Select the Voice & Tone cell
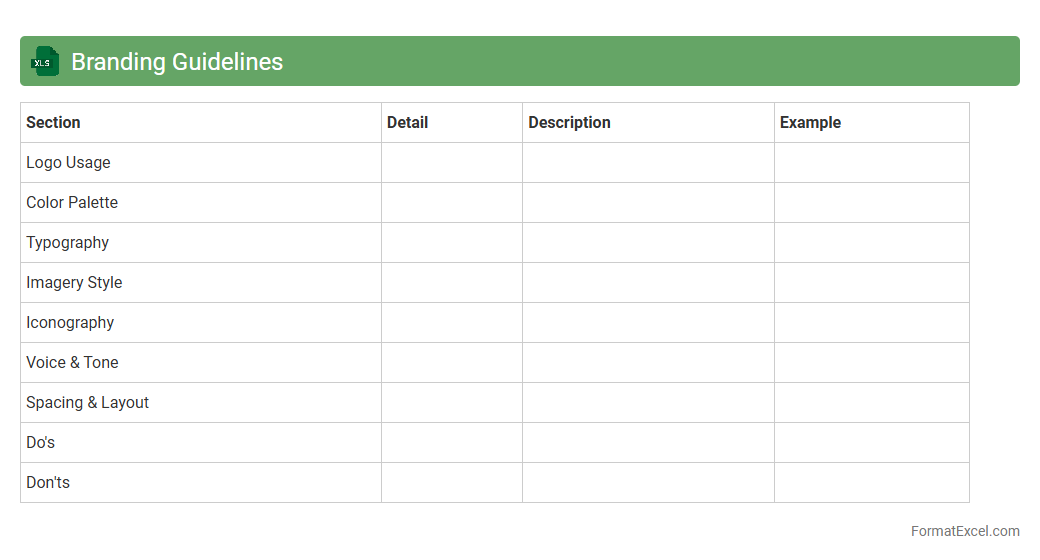Screen dimensions: 1040x560 pos(72,363)
